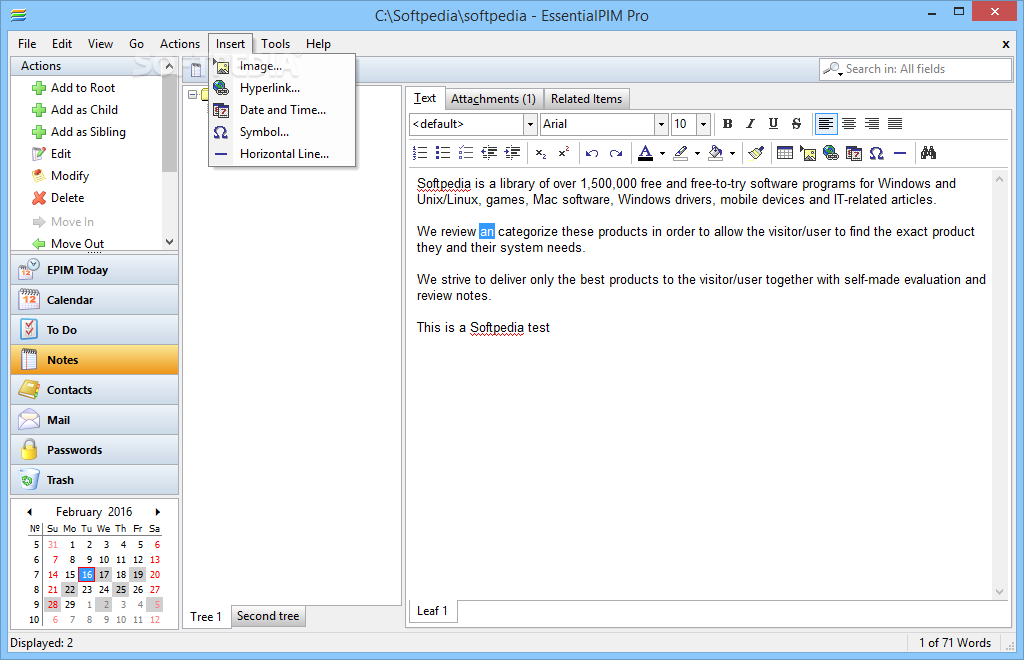
Task: Insert a hyperlink from the toolbar
Action: tap(831, 153)
